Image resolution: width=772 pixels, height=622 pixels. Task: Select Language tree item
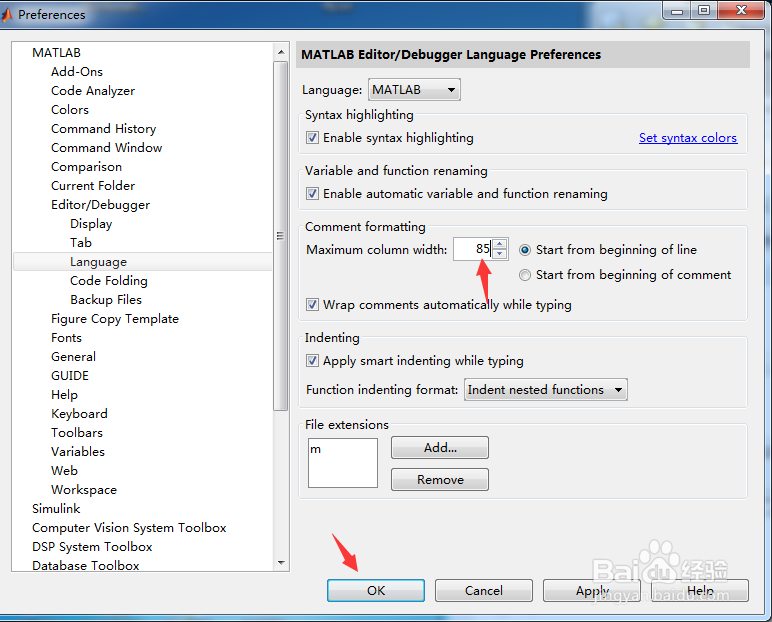coord(143,262)
